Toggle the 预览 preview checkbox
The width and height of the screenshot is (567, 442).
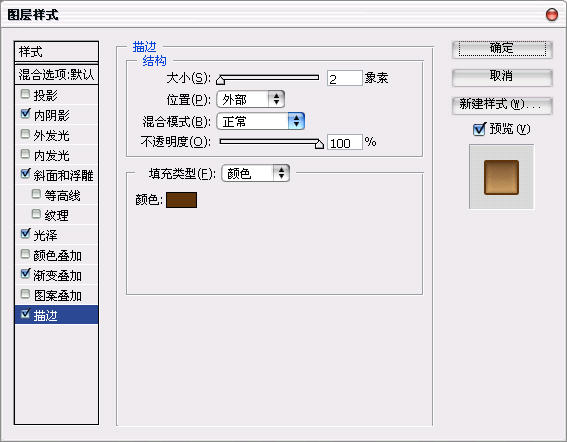(479, 129)
